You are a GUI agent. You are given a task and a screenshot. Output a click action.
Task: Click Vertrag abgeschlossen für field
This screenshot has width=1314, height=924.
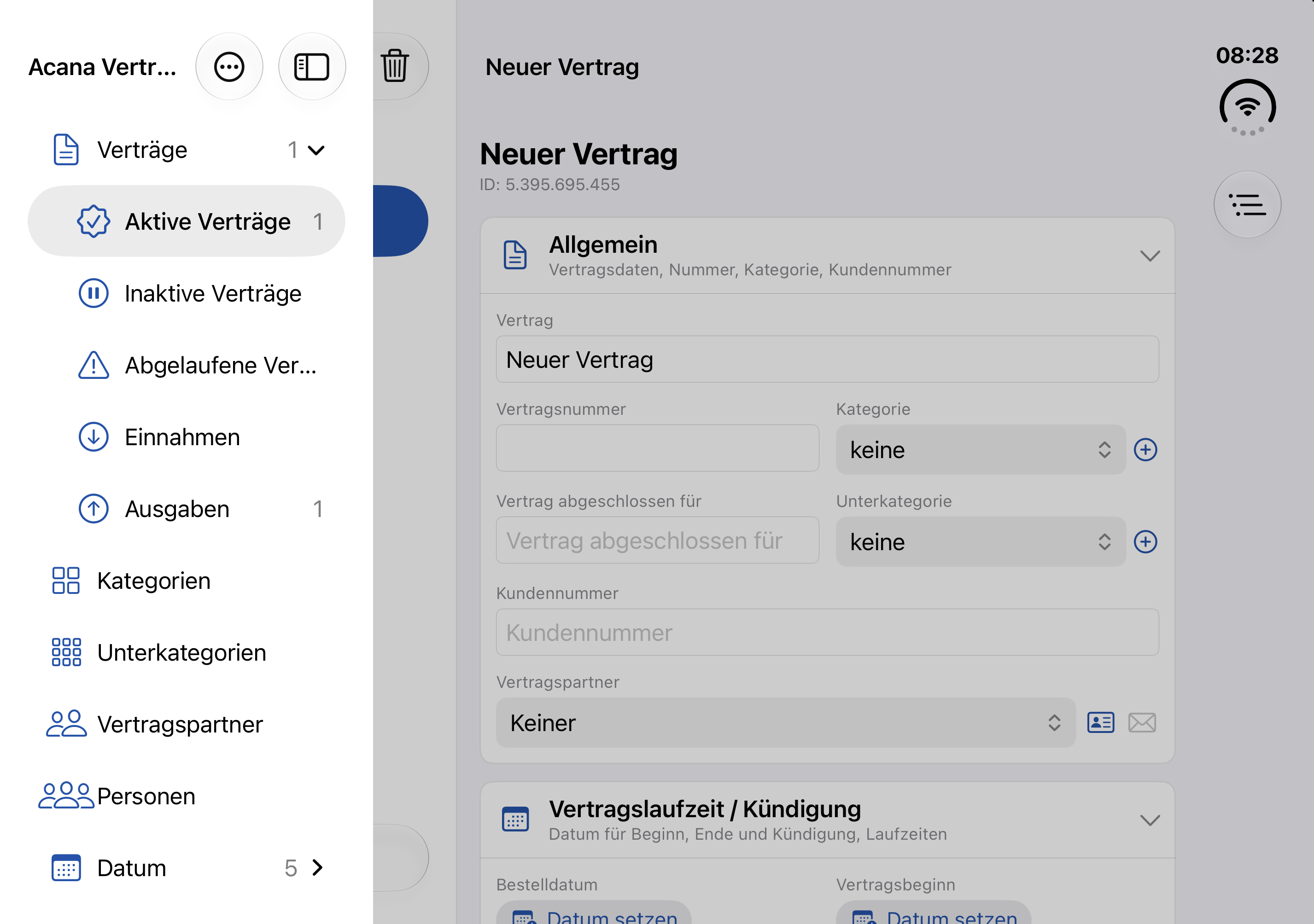[657, 540]
